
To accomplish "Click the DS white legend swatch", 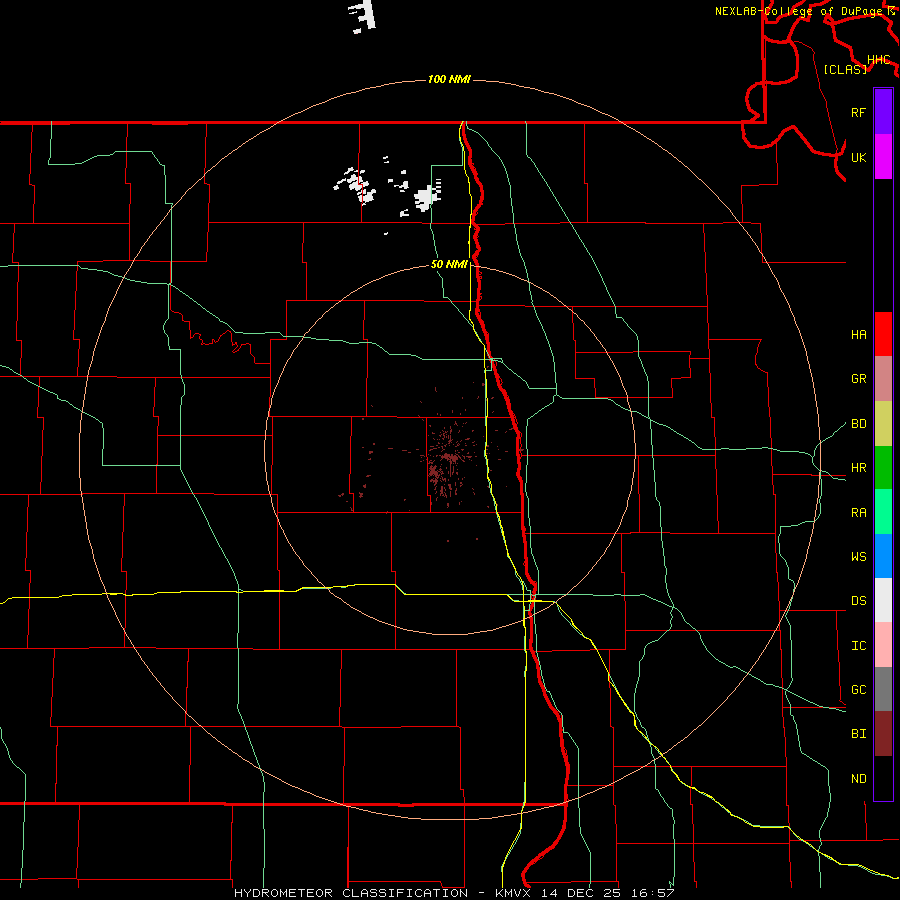I will pos(883,600).
